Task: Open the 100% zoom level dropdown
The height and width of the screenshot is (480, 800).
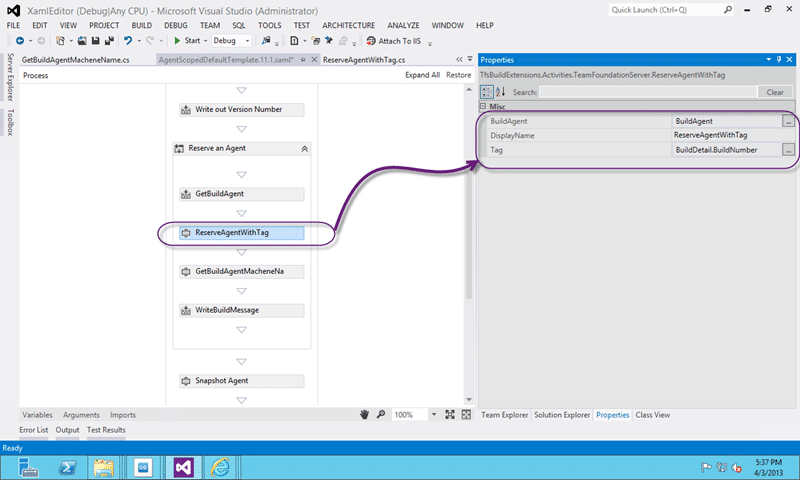Action: click(434, 415)
